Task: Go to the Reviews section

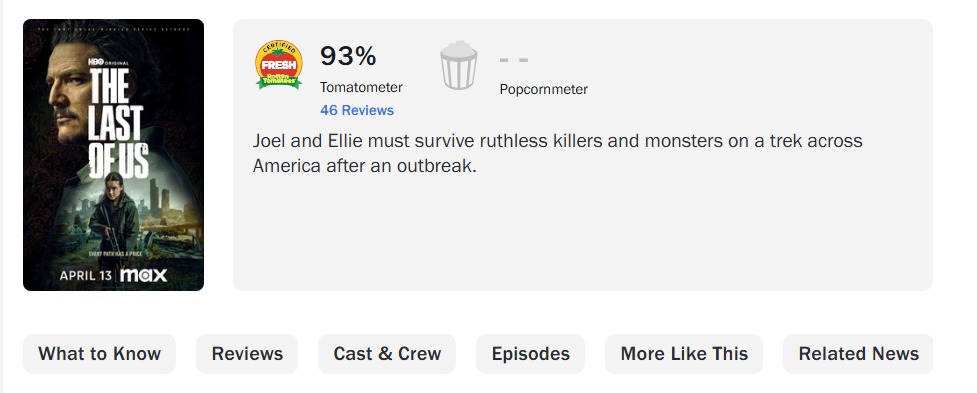Action: (x=247, y=354)
